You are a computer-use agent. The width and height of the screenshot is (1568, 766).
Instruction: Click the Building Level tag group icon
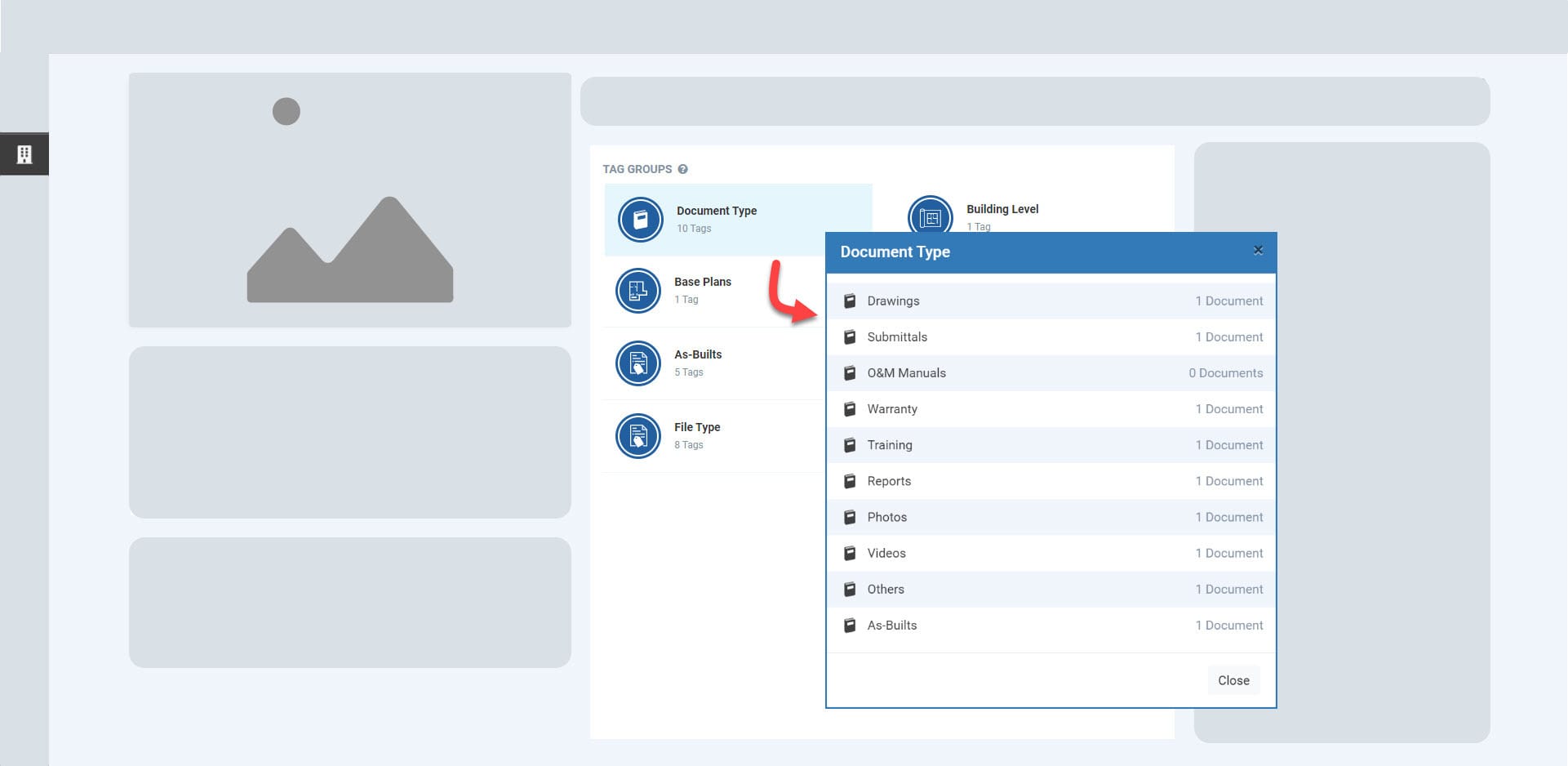(930, 218)
